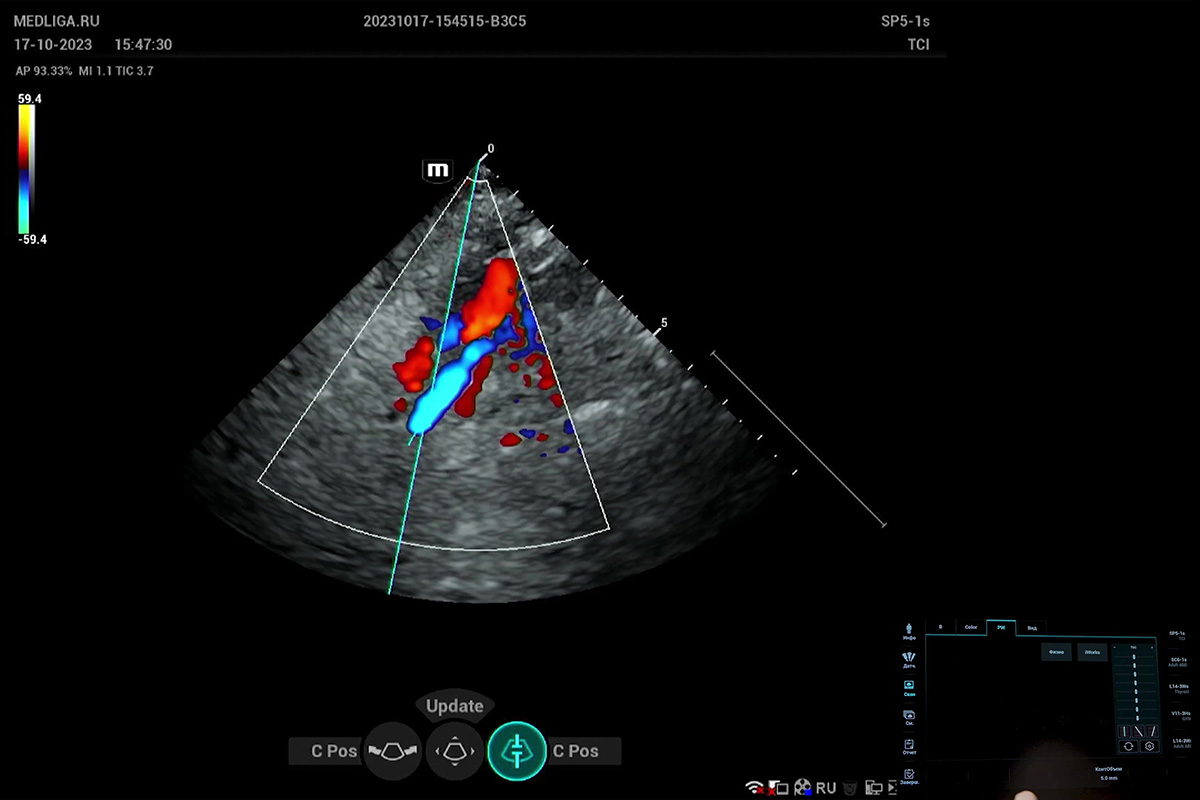Screen dimensions: 1200x800
Task: Switch to the Color tab
Action: click(970, 628)
